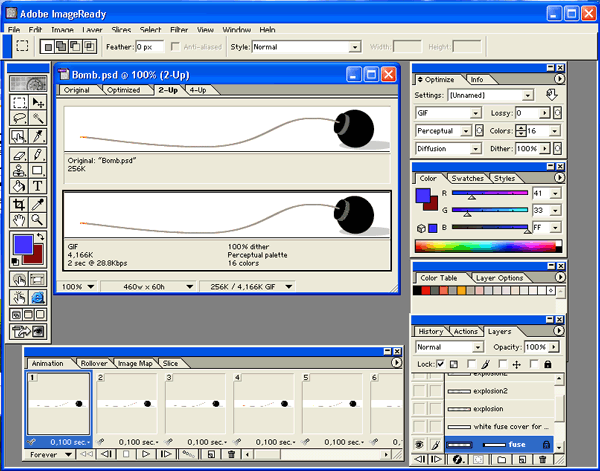Select the Type tool
Image resolution: width=600 pixels, height=471 pixels.
pos(38,186)
